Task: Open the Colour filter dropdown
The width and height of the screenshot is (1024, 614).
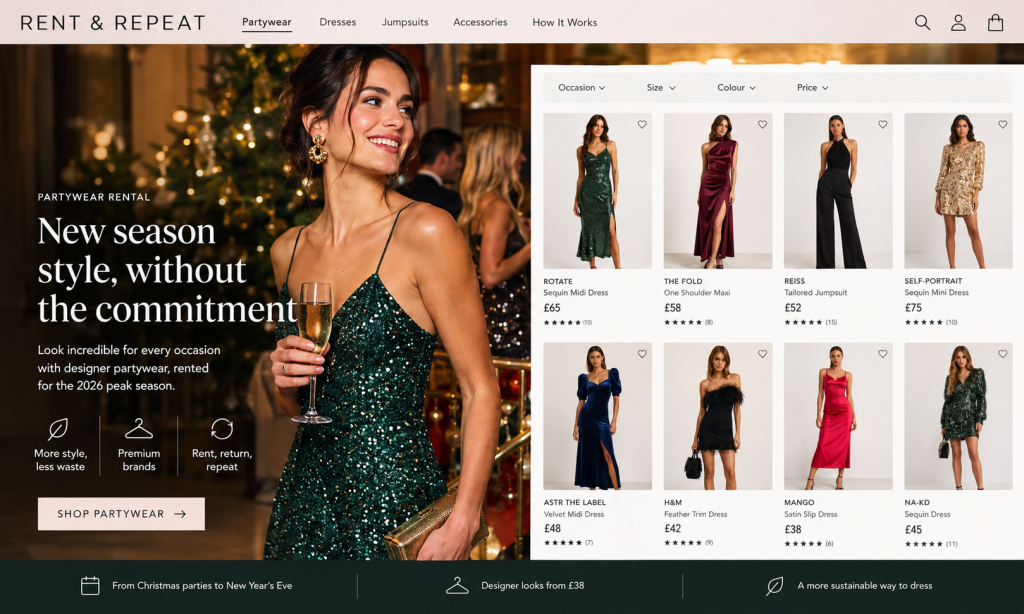Action: pyautogui.click(x=736, y=88)
